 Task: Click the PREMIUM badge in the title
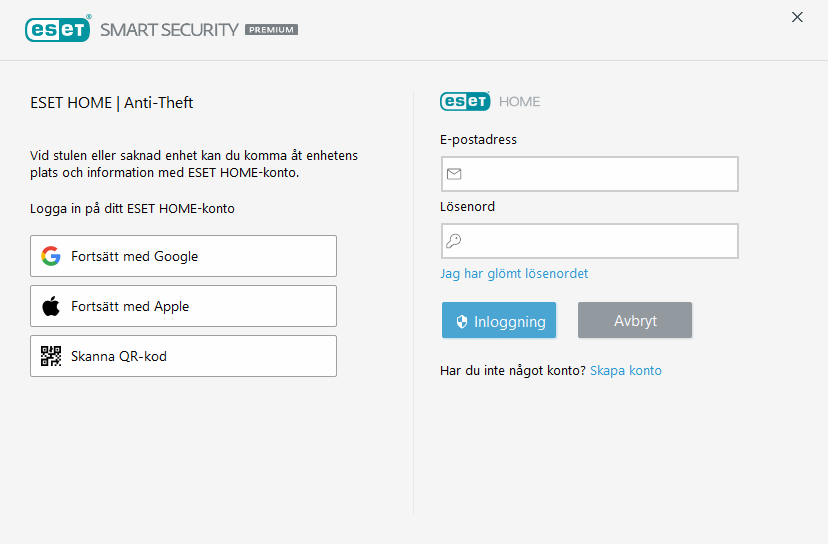coord(271,30)
